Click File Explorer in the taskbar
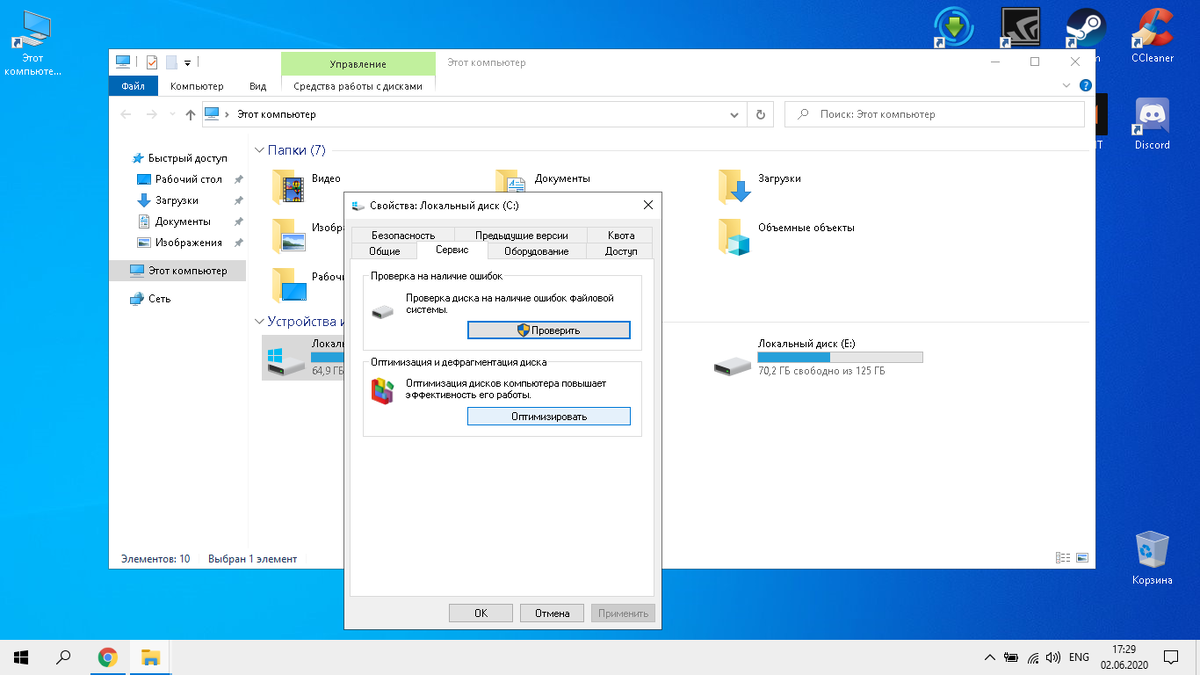Screen dimensions: 1200x675 coord(150,657)
